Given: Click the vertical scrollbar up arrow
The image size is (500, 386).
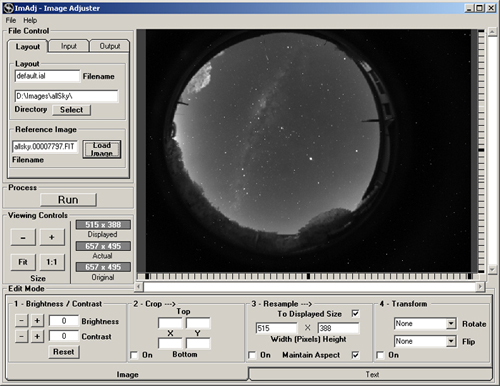Looking at the screenshot, I should point(492,32).
